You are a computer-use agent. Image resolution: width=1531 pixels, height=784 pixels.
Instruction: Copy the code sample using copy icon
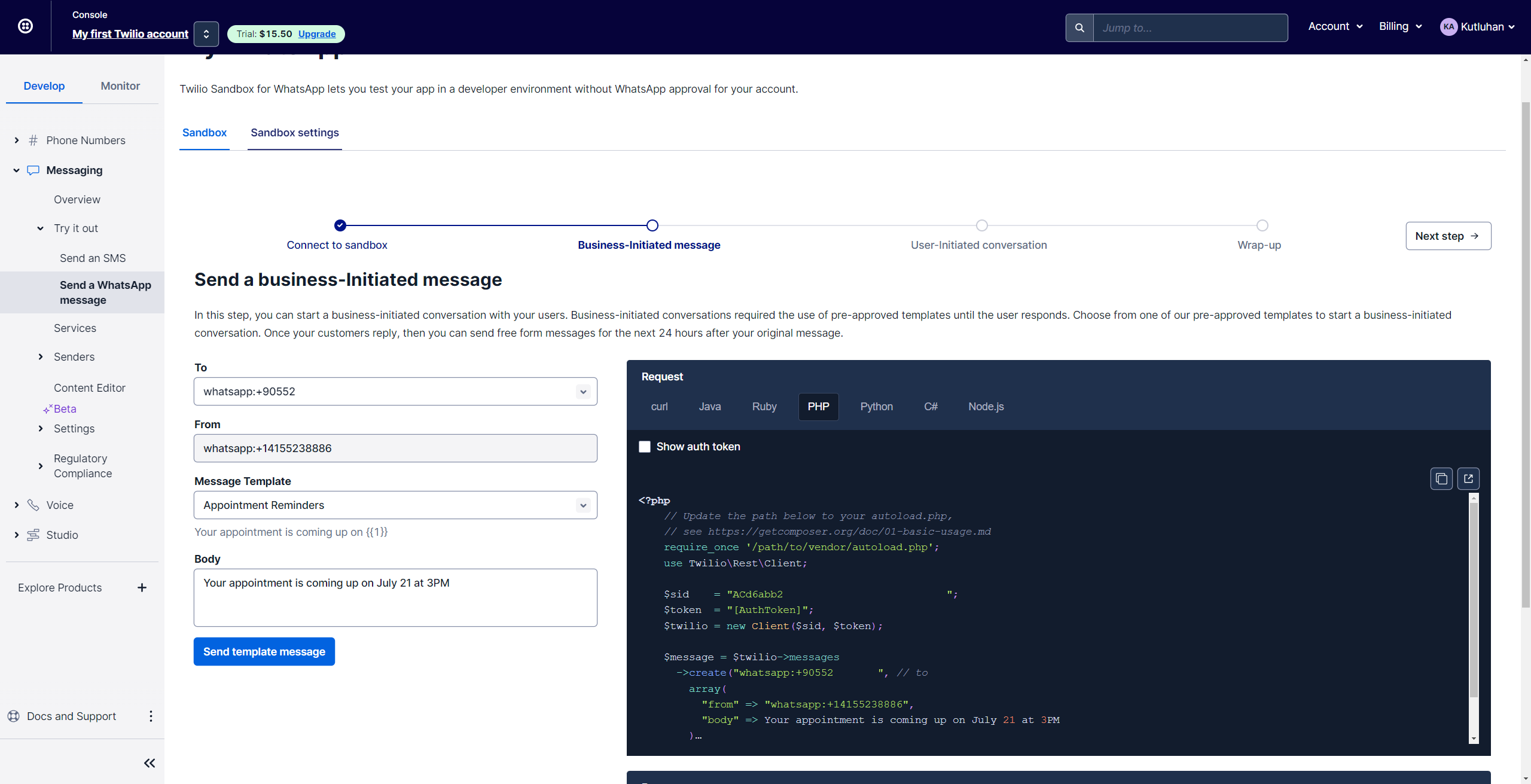[1441, 478]
